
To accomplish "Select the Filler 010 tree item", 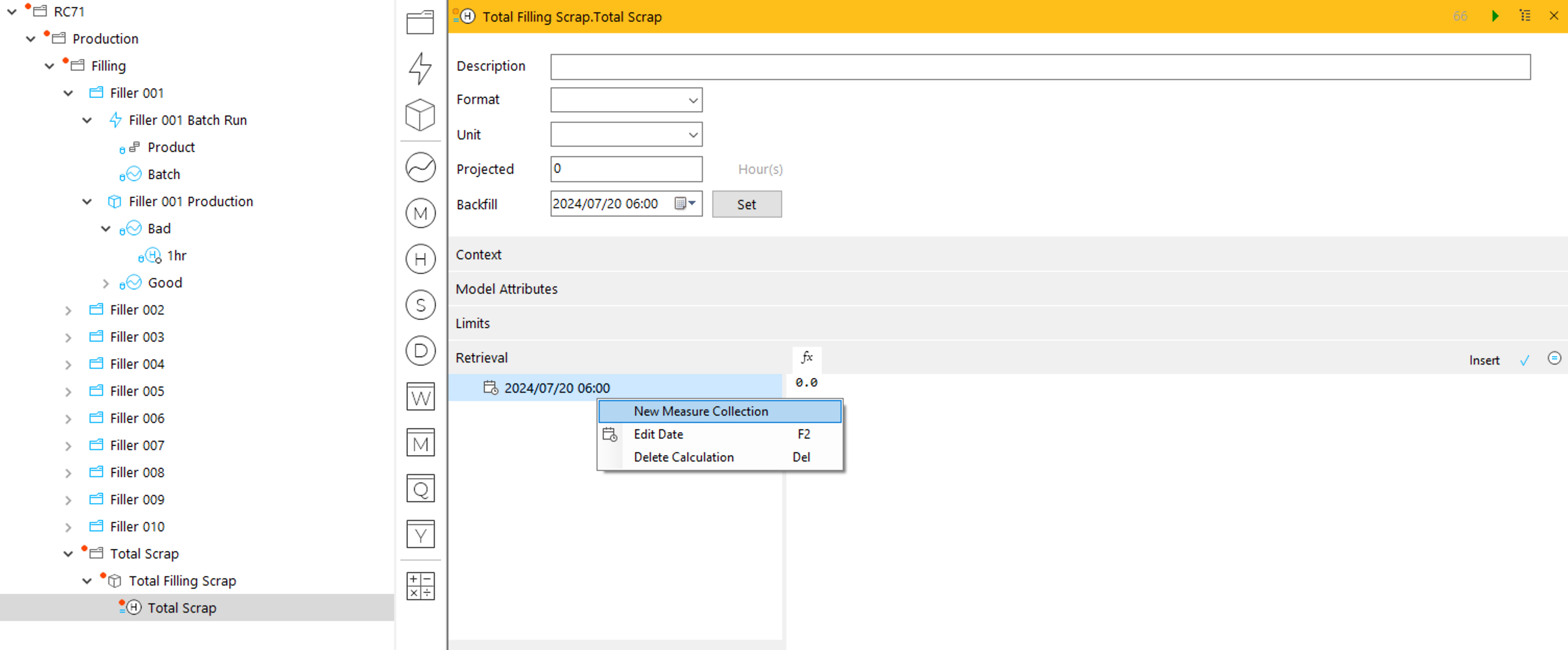I will coord(137,527).
